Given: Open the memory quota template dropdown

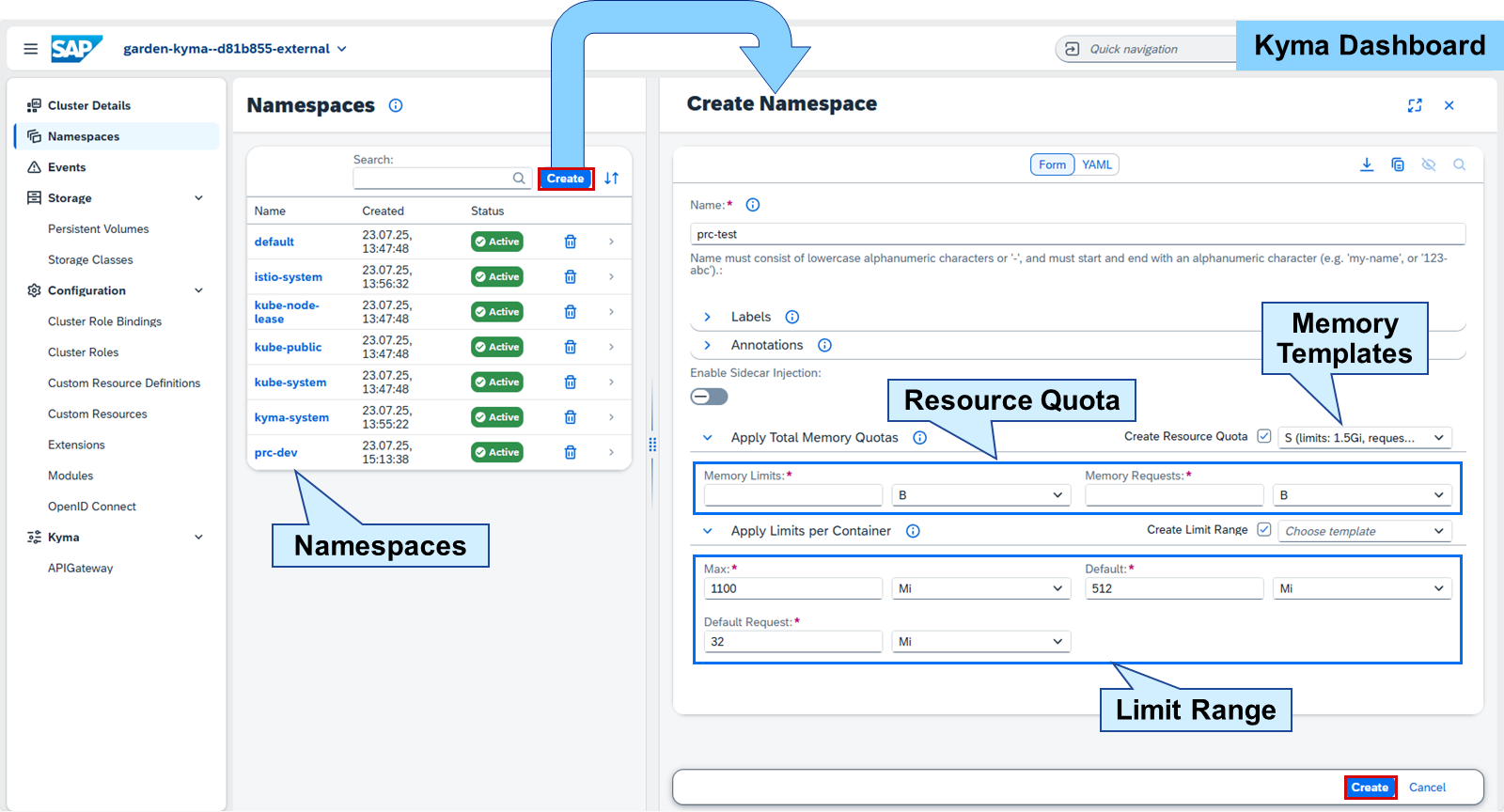Looking at the screenshot, I should [x=1365, y=438].
